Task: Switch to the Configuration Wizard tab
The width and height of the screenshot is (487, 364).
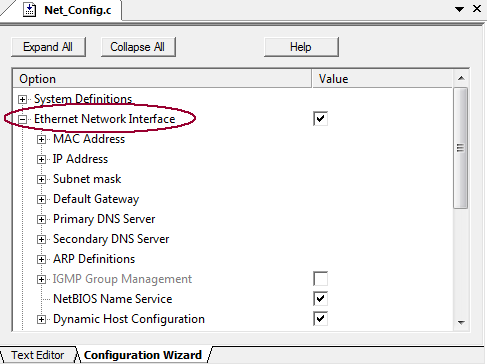Action: 143,355
